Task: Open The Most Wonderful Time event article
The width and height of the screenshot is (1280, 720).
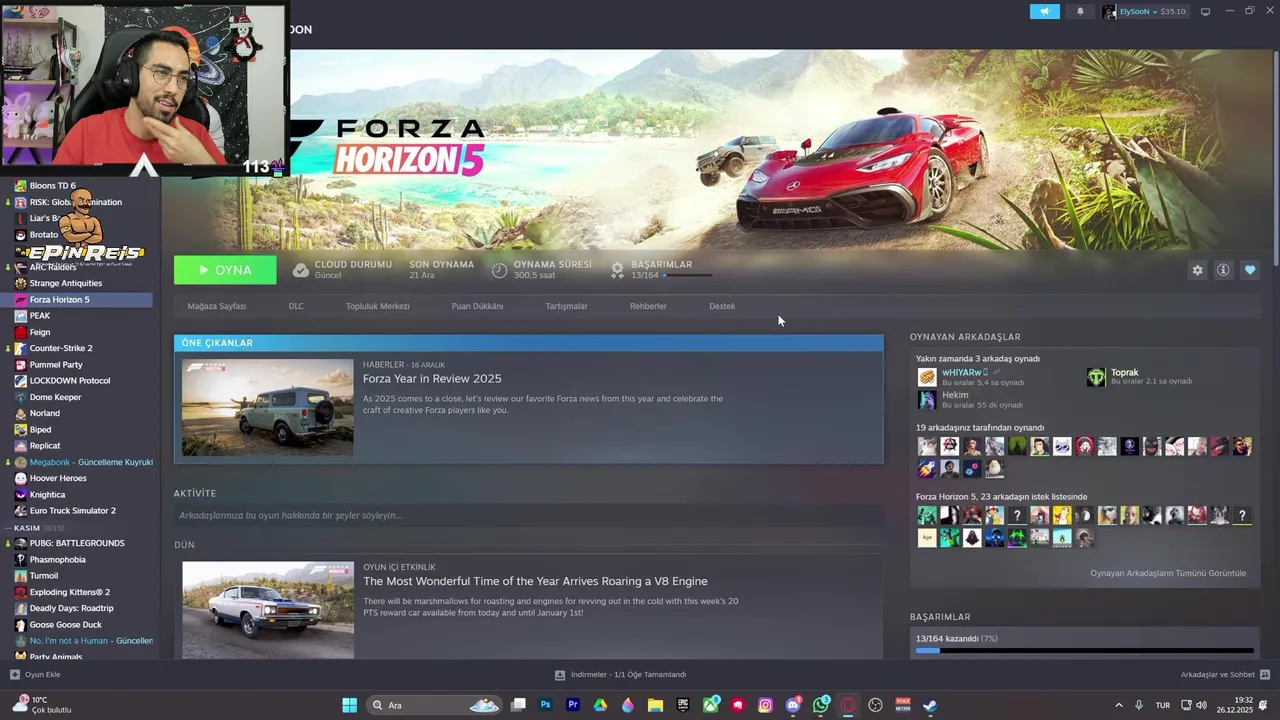Action: pyautogui.click(x=535, y=581)
